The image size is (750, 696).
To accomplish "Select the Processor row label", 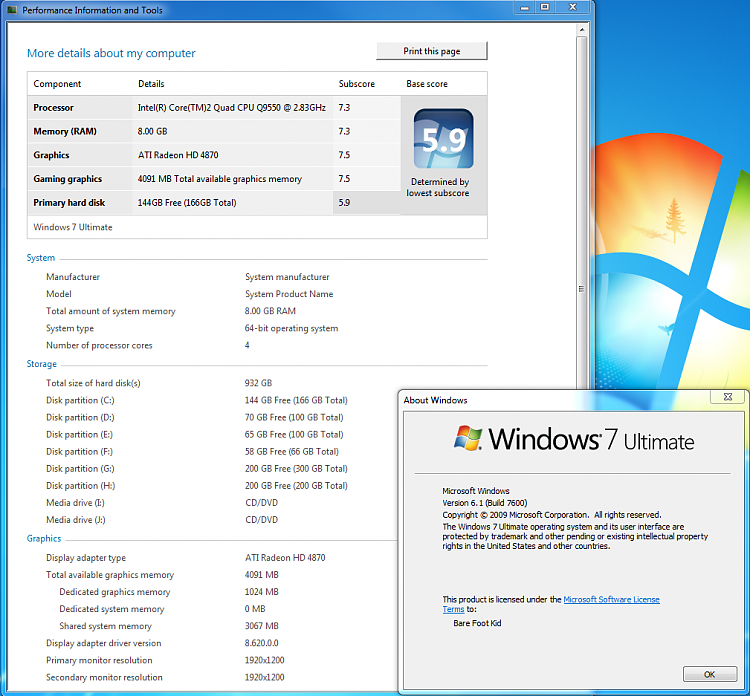I will click(x=54, y=108).
